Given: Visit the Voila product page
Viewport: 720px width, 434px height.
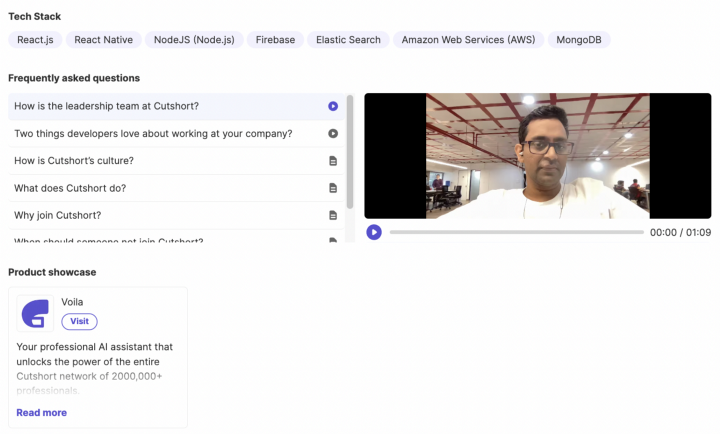Looking at the screenshot, I should tap(79, 321).
